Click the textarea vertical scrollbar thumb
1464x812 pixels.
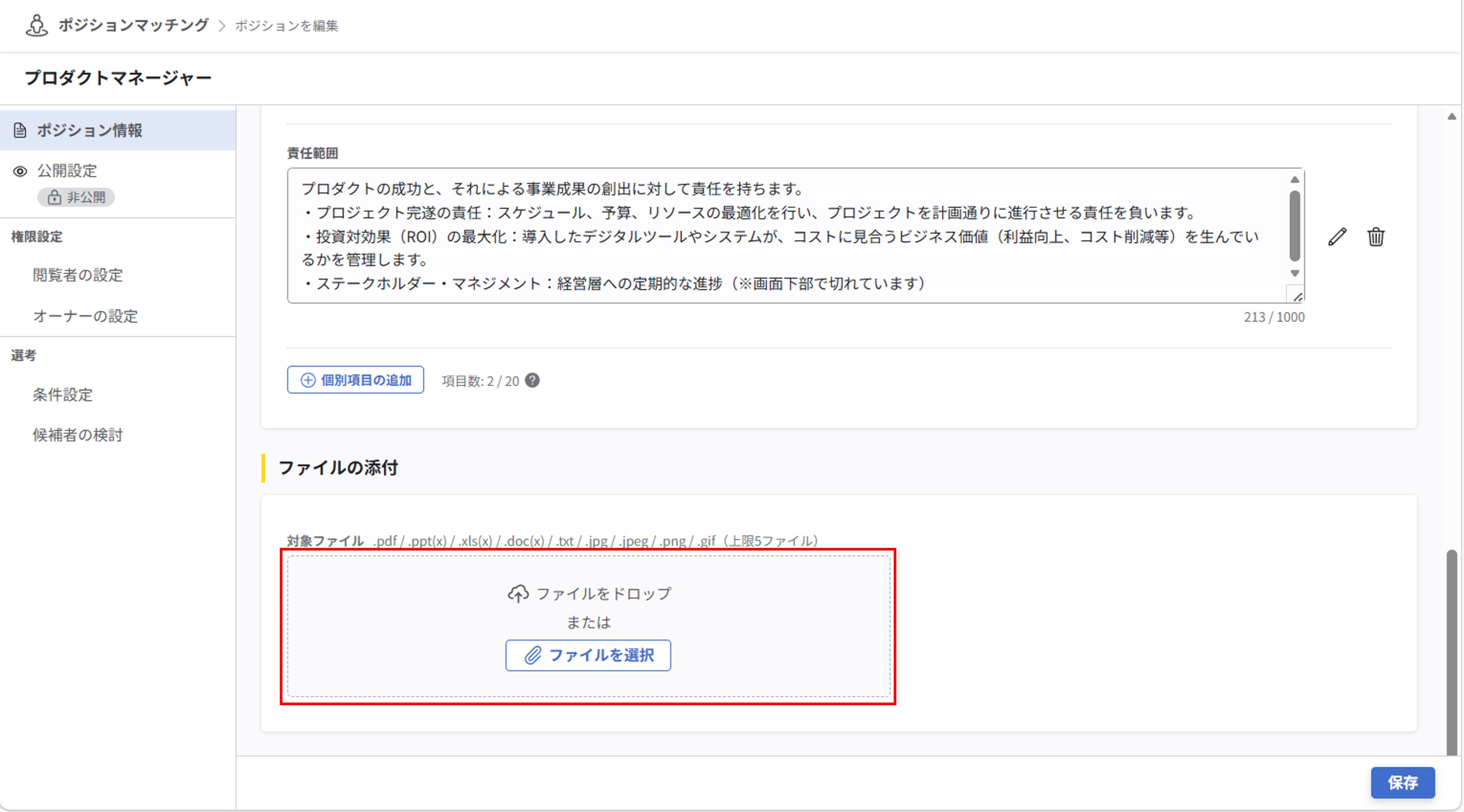(1295, 226)
